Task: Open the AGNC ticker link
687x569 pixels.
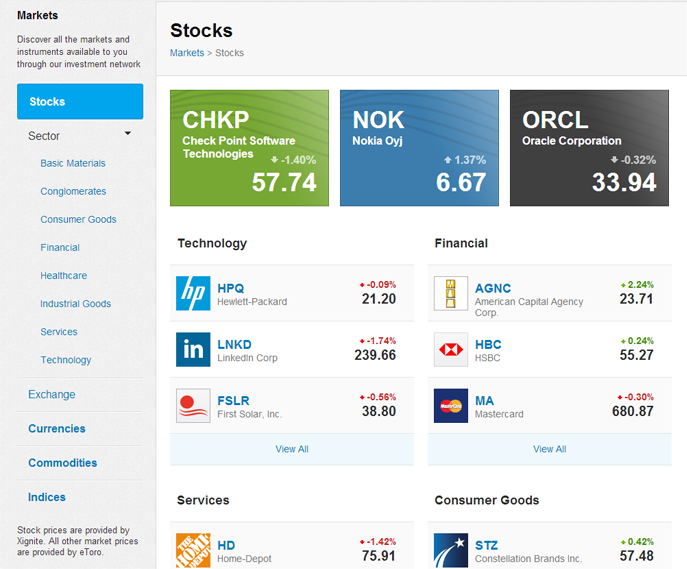Action: coord(493,288)
